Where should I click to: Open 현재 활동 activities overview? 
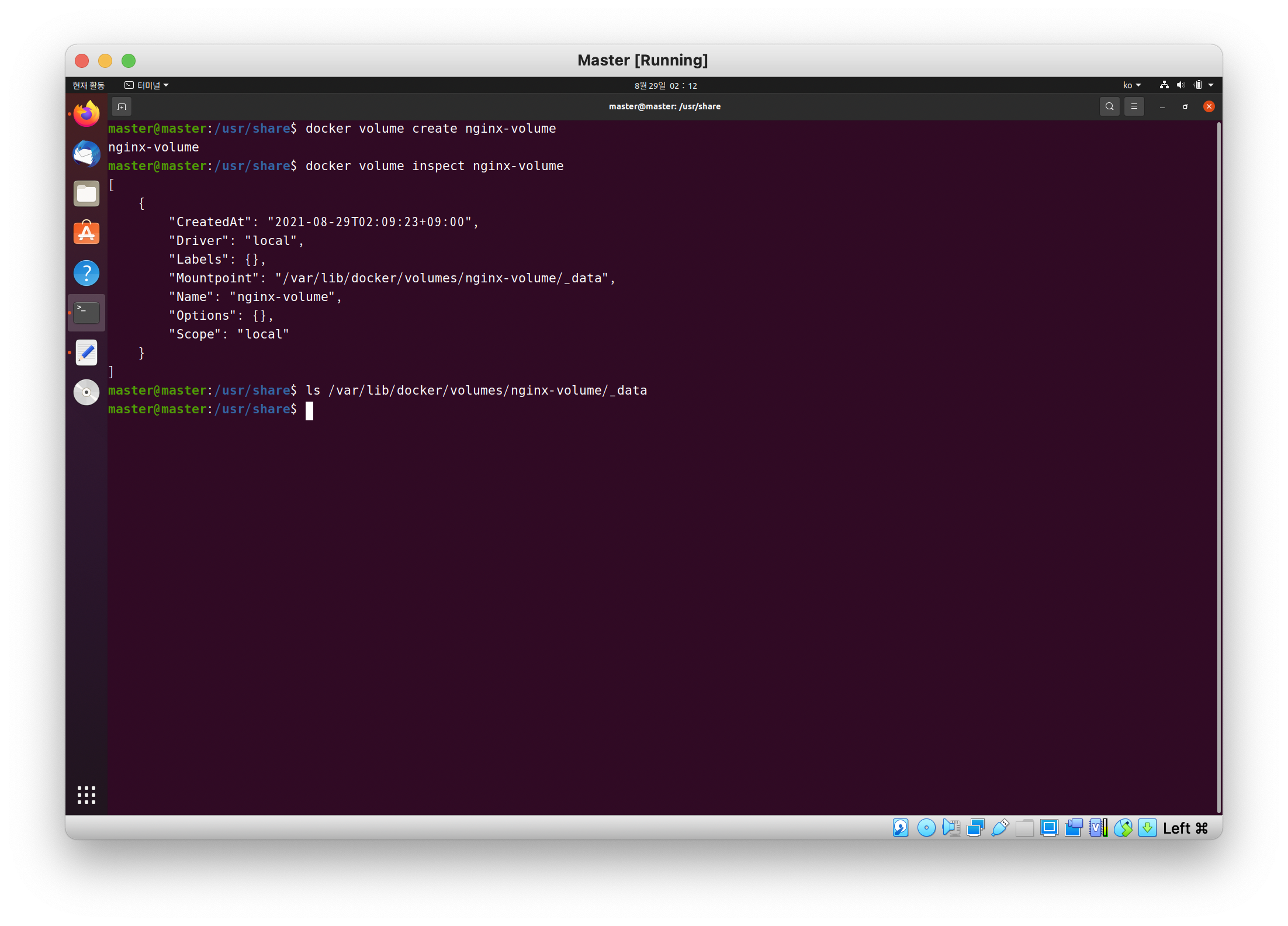tap(88, 85)
